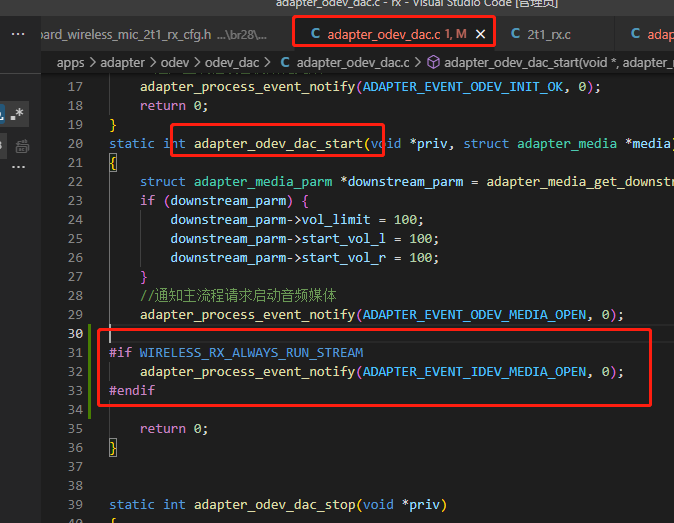Toggle the Use Regular Expression search option
Screen dimensions: 674x523
point(18,114)
